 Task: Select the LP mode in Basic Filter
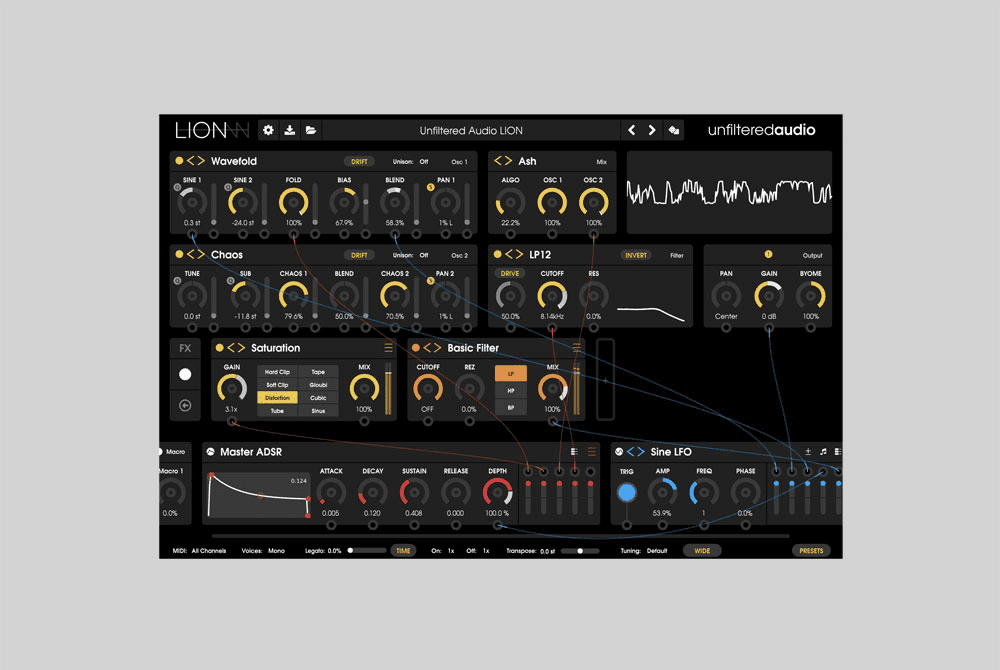511,374
